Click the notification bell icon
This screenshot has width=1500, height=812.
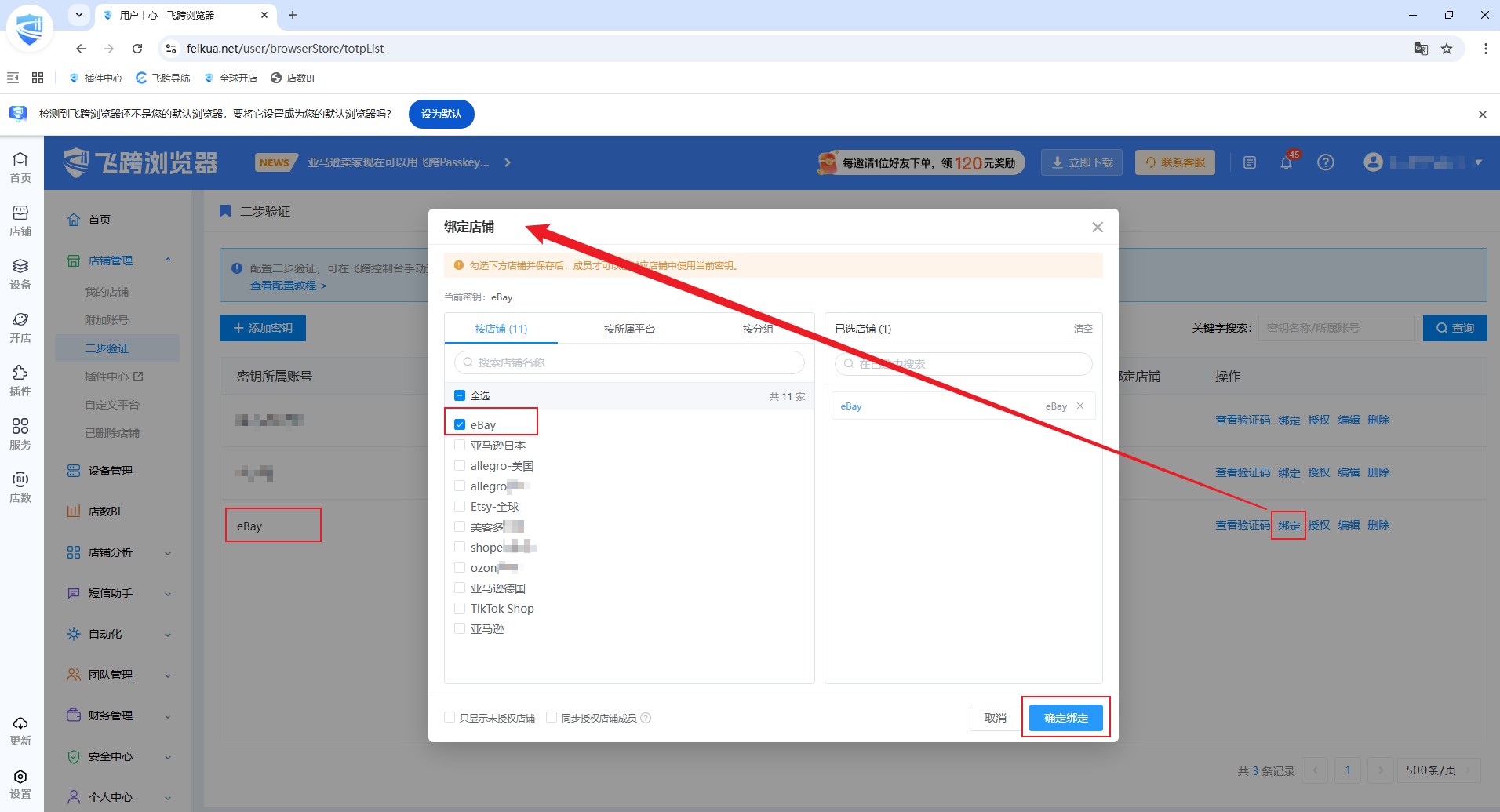(1286, 162)
